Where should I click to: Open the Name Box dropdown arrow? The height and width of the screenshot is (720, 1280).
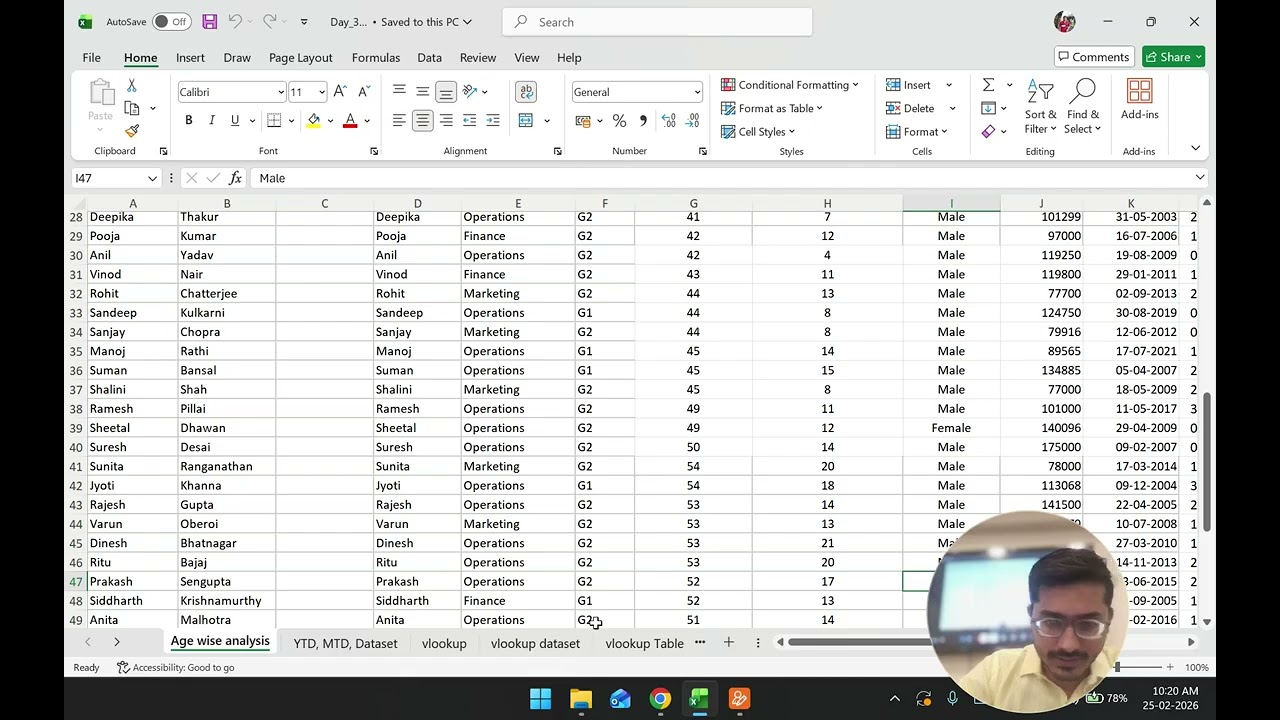point(152,178)
